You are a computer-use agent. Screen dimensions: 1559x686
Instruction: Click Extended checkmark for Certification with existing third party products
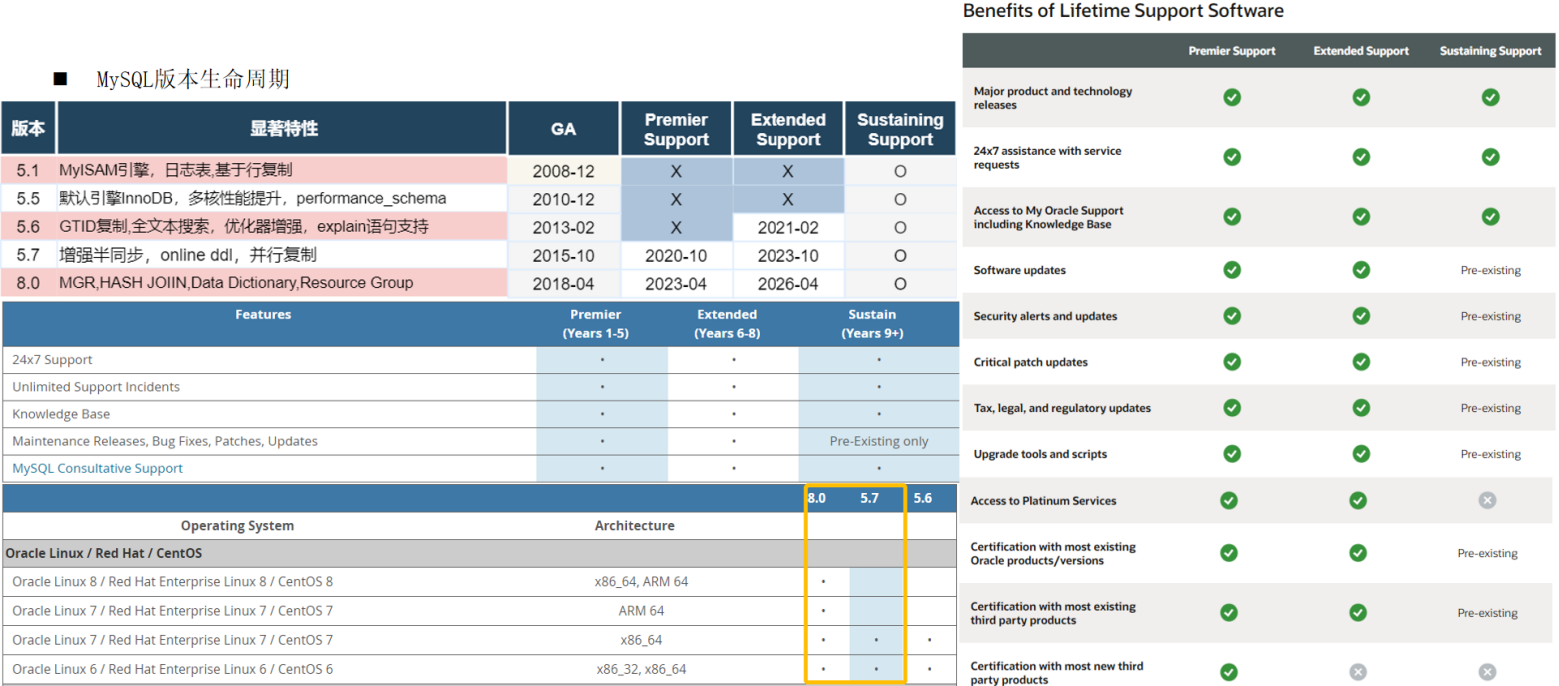pyautogui.click(x=1358, y=613)
